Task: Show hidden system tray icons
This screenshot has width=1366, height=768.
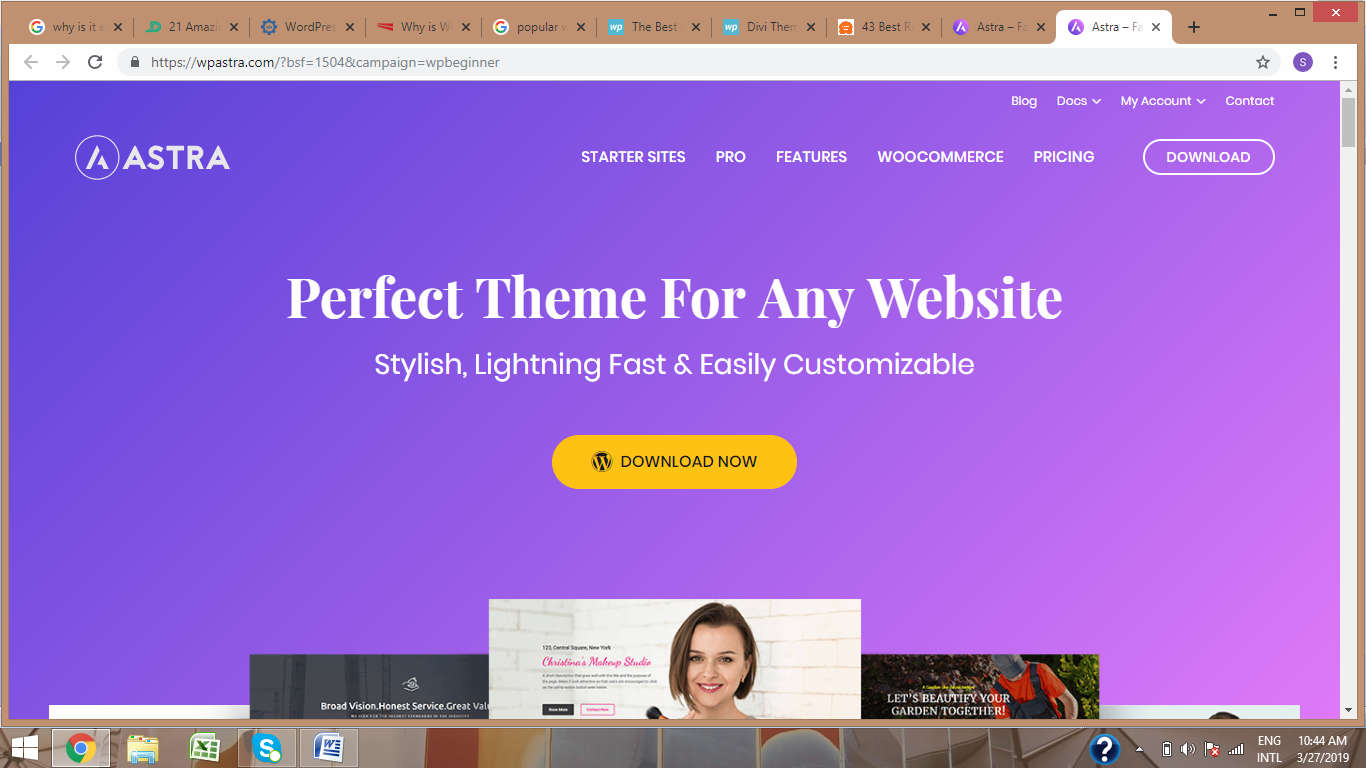Action: point(1140,749)
